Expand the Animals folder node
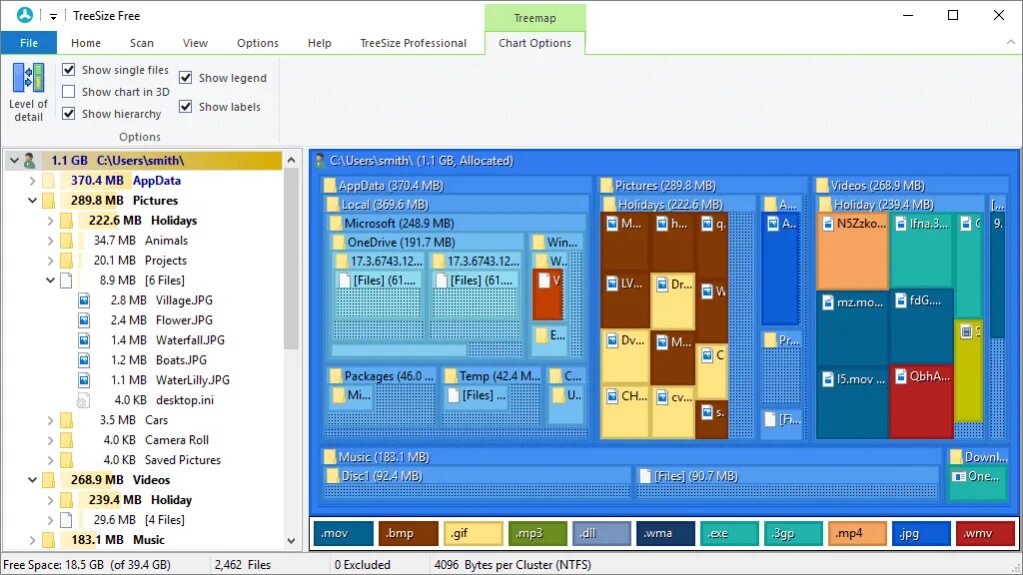Screen dimensions: 1023x575 pyautogui.click(x=50, y=241)
